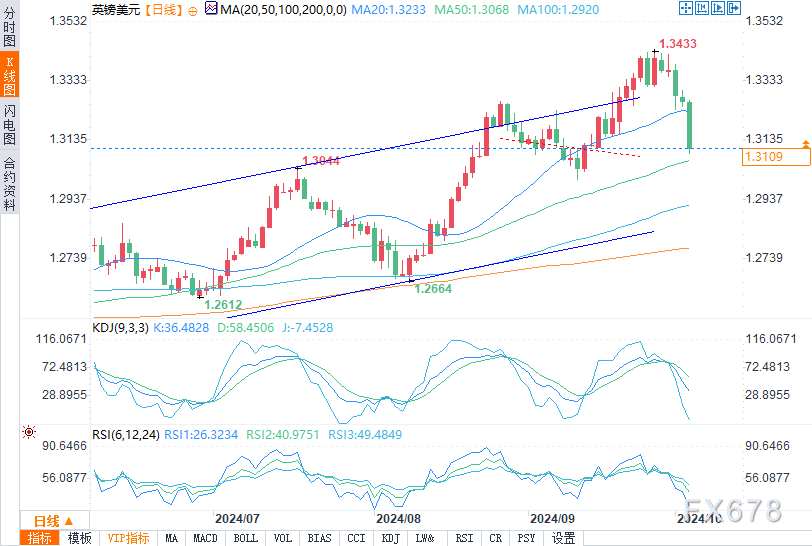Click the 2024/08 date axis label

(398, 519)
